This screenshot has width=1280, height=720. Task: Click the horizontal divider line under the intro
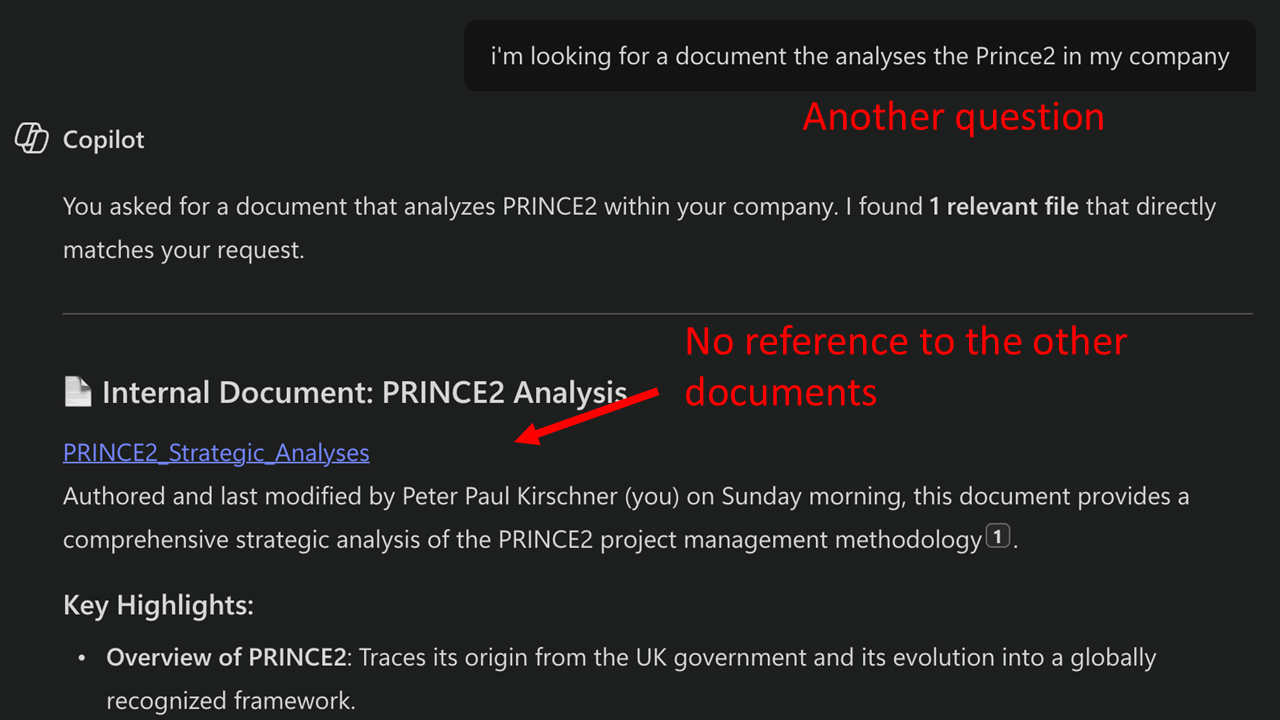pos(657,314)
